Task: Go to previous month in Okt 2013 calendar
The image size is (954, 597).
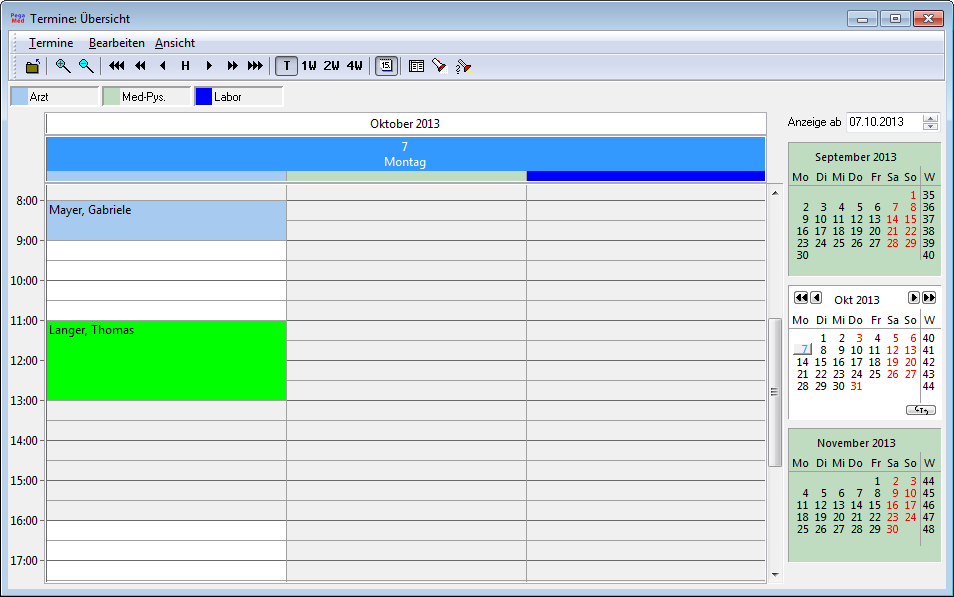Action: coord(816,298)
